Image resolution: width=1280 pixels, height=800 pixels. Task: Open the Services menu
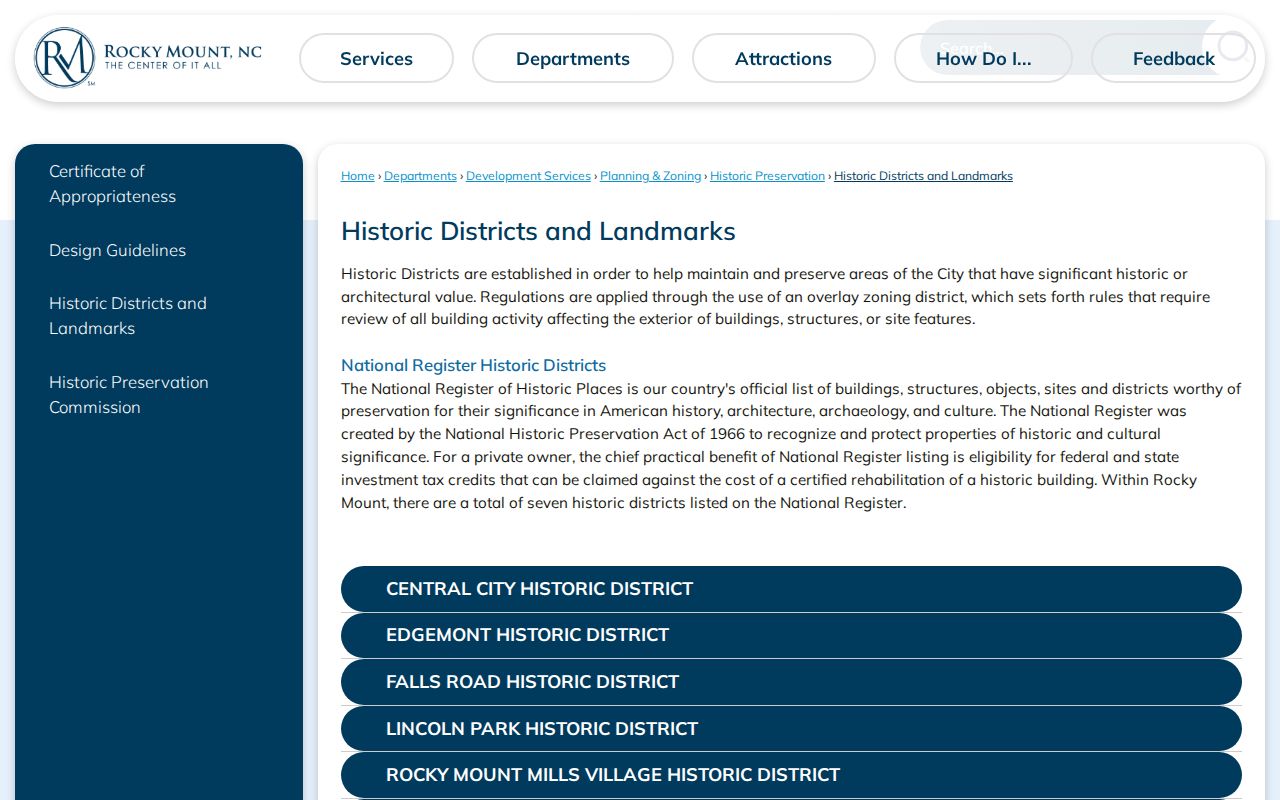[x=376, y=58]
